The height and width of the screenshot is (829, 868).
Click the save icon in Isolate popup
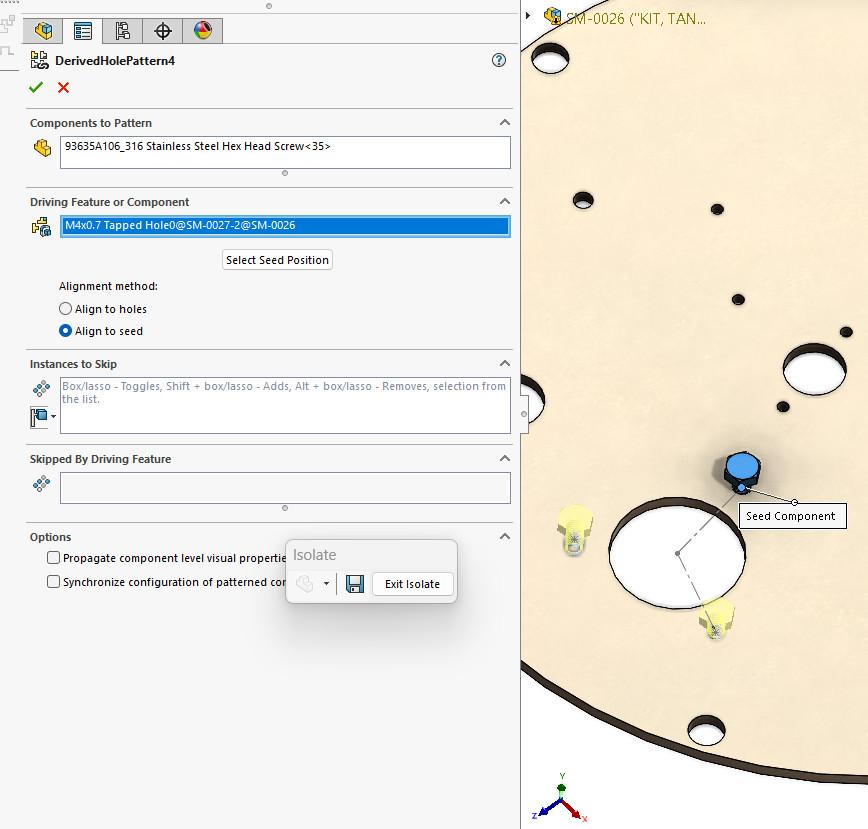pyautogui.click(x=354, y=584)
